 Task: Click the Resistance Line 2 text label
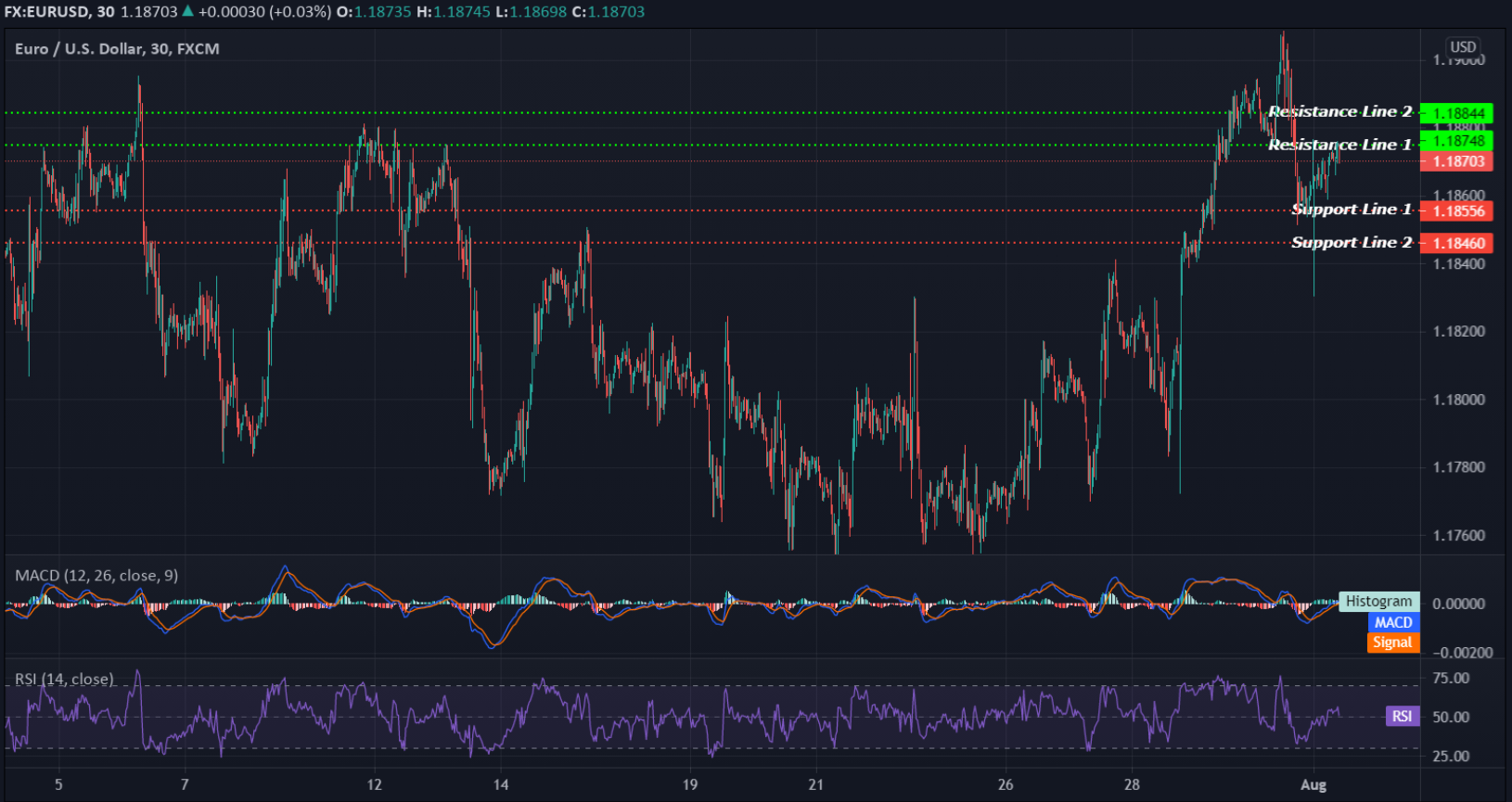pos(1340,111)
